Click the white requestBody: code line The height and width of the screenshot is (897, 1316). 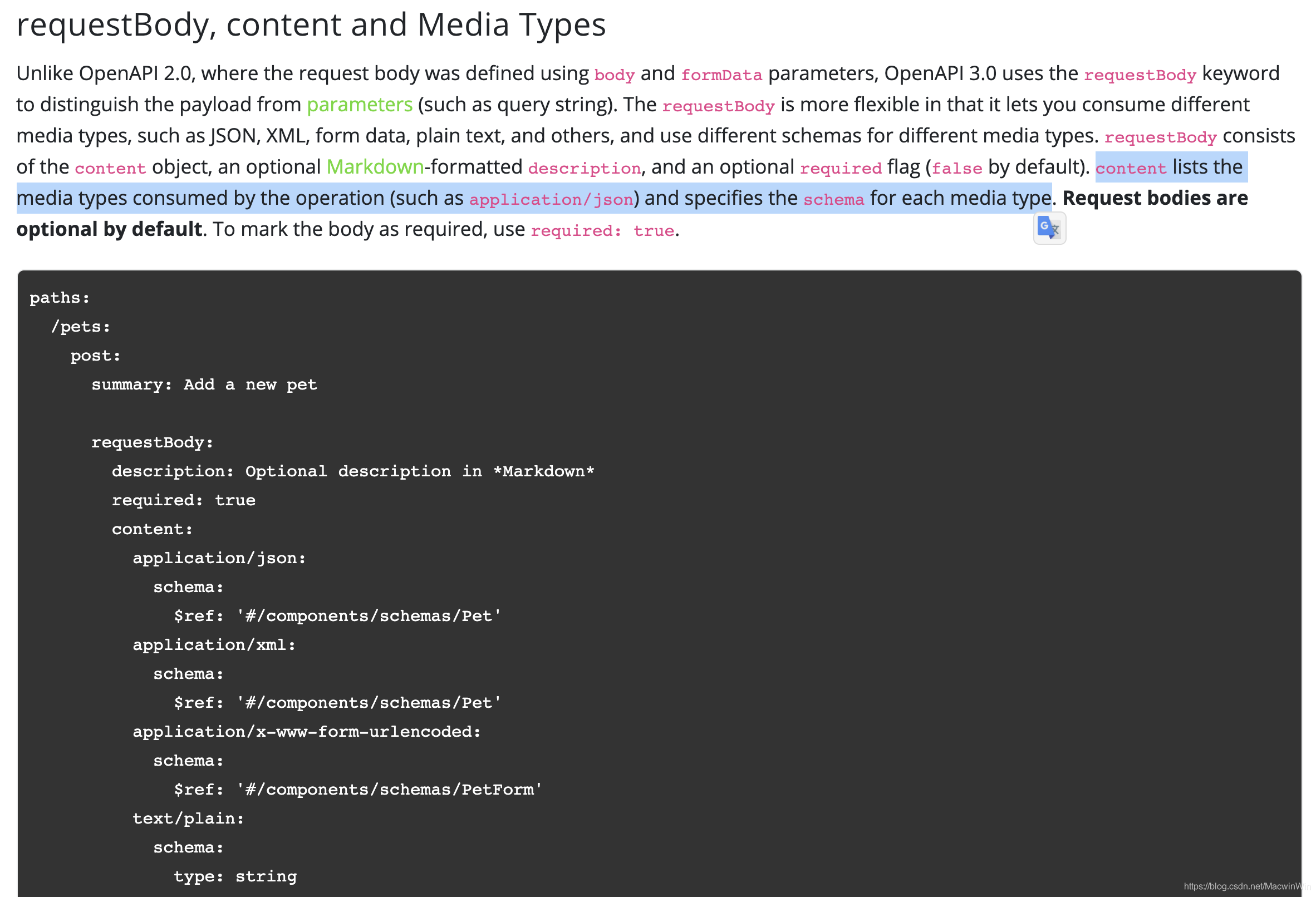coord(153,442)
